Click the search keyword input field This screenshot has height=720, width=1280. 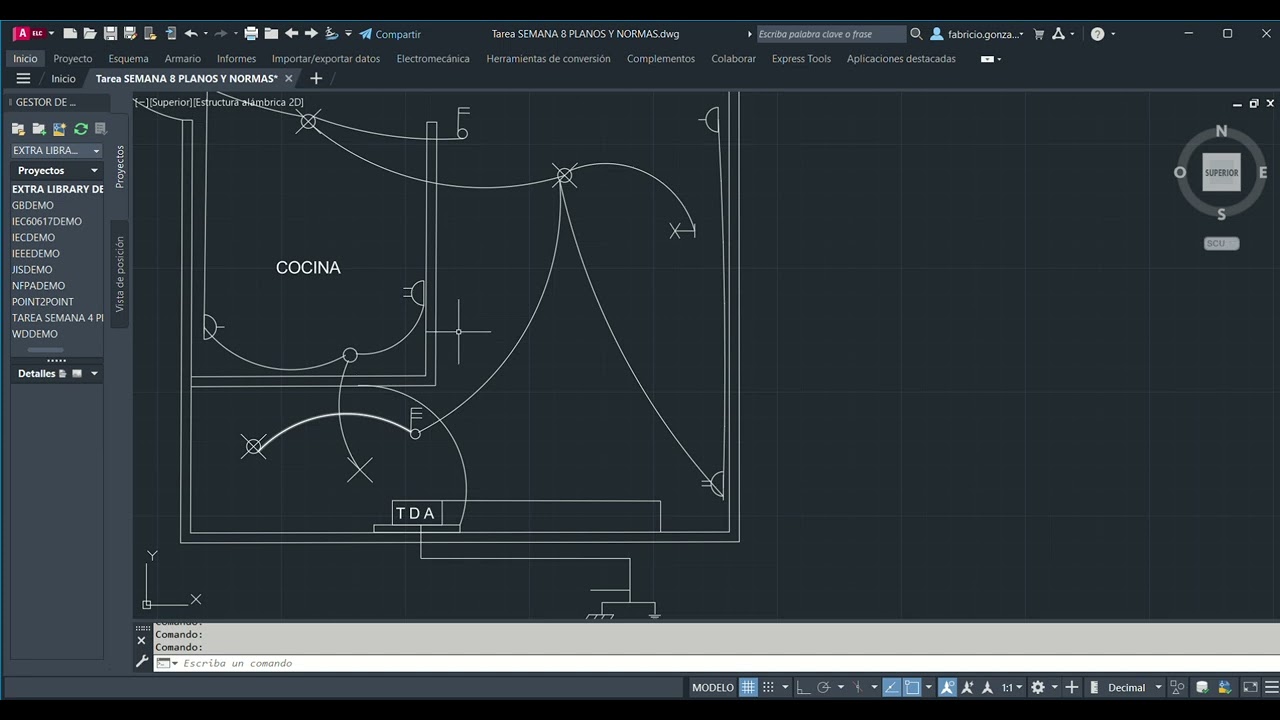pos(830,34)
